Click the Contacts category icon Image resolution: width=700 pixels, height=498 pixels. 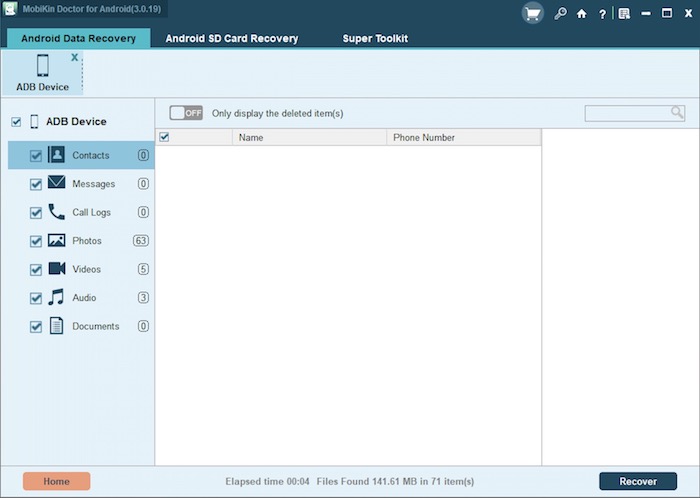pyautogui.click(x=56, y=155)
